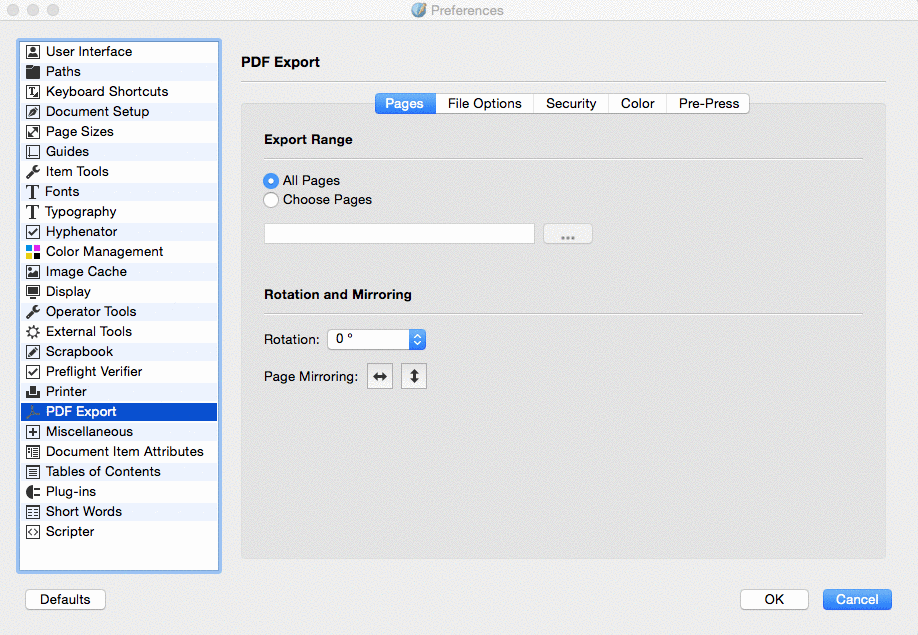The image size is (918, 635).
Task: Select the Scripter code icon
Action: (33, 532)
